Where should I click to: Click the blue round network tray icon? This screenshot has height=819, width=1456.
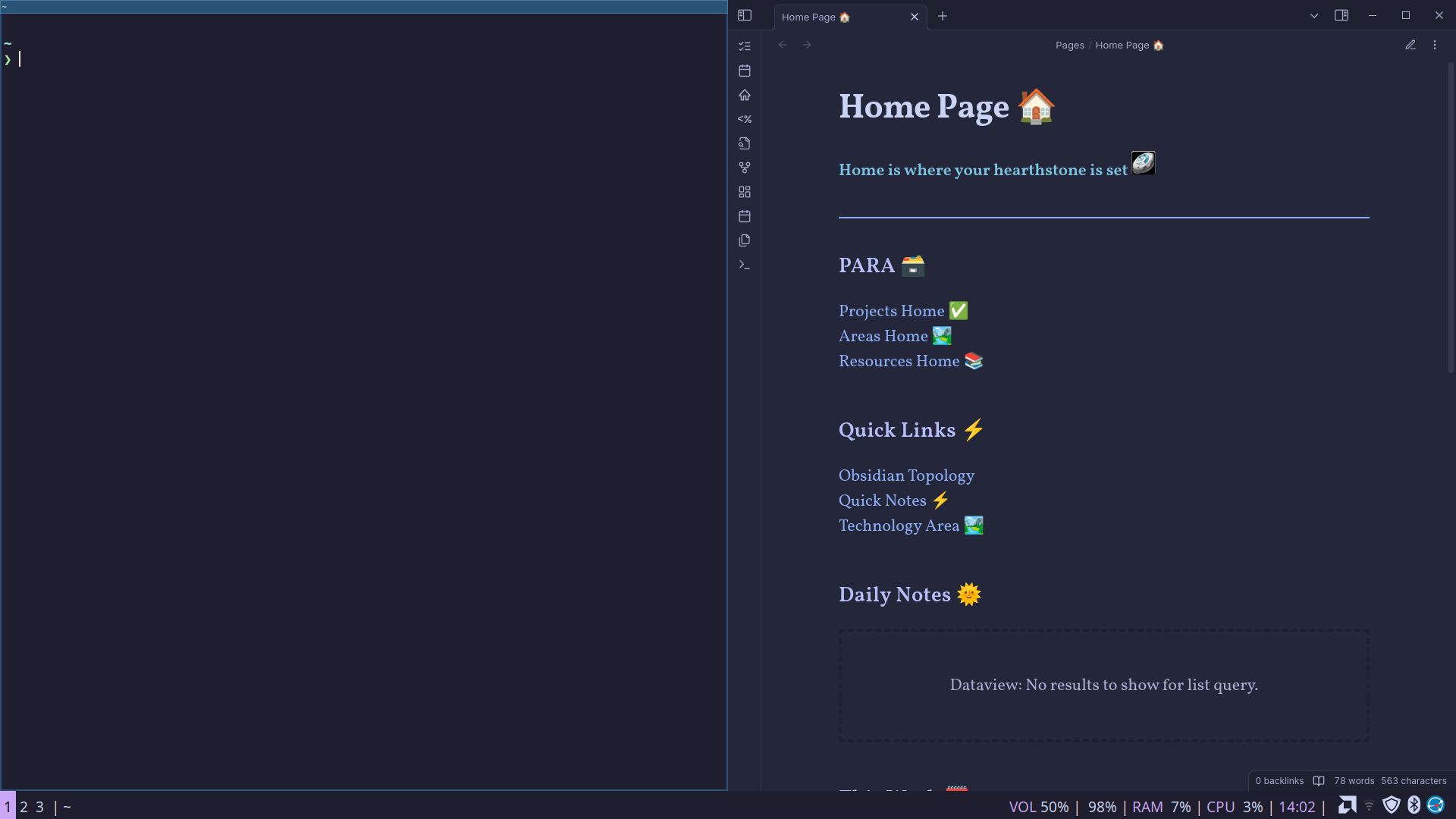pos(1436,805)
